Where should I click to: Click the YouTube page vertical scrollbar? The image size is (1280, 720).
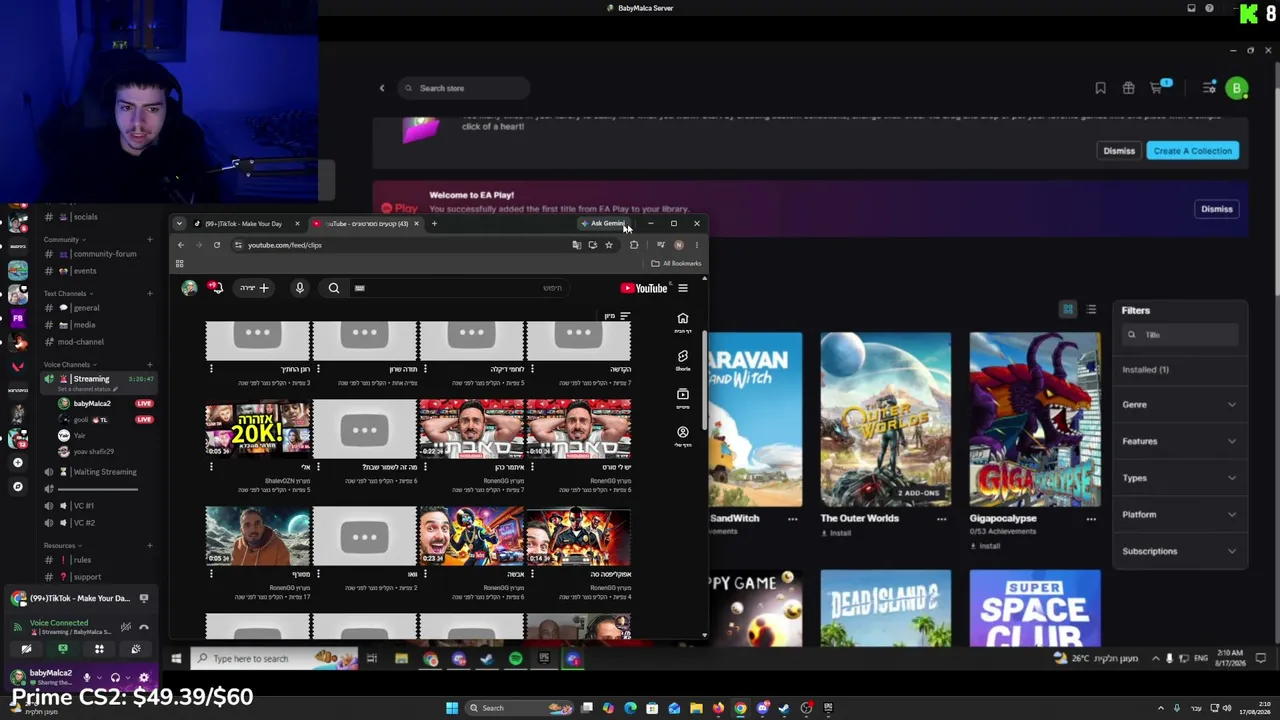pos(704,380)
